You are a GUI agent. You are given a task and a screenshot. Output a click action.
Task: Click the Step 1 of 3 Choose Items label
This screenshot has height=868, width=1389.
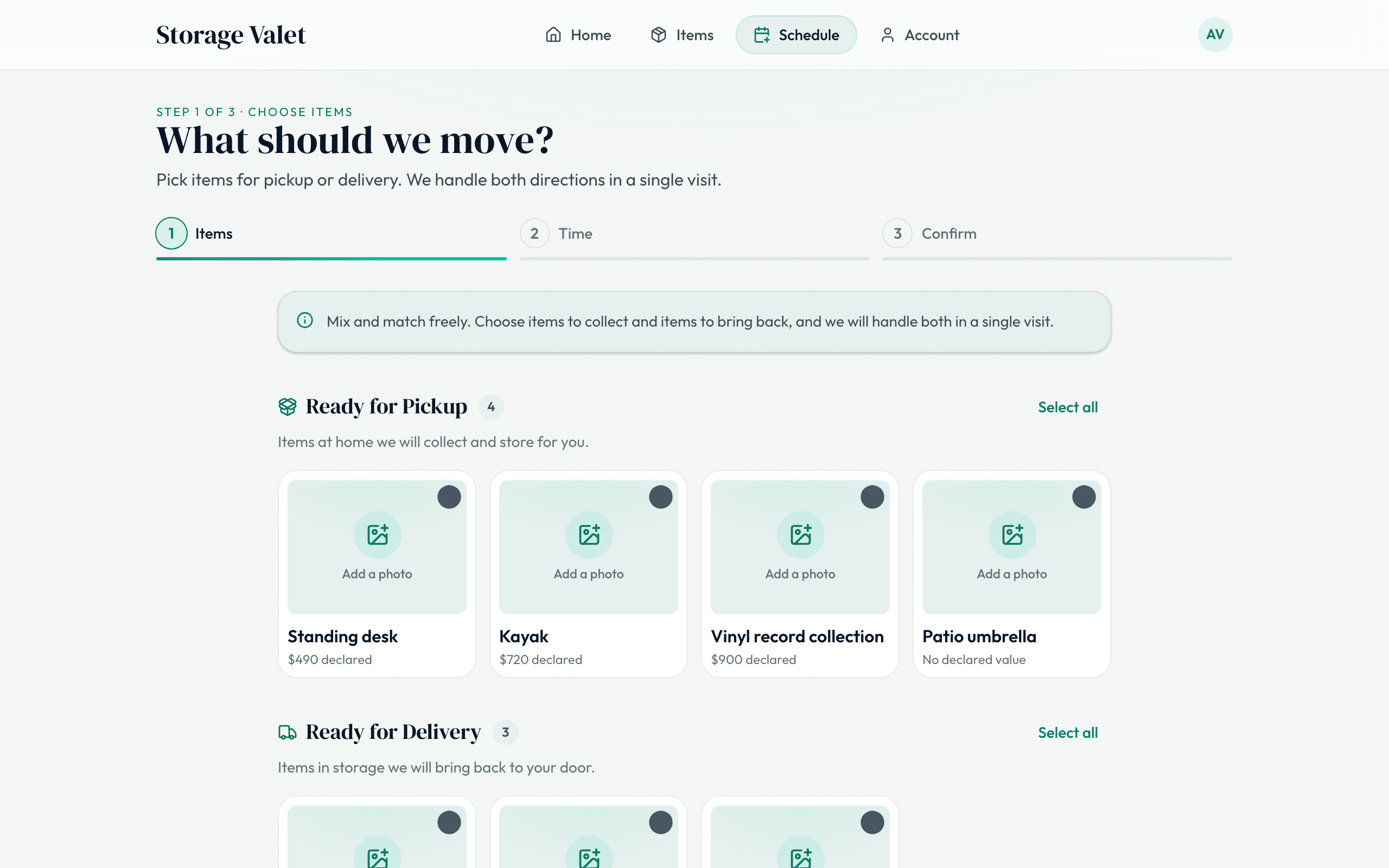click(254, 112)
